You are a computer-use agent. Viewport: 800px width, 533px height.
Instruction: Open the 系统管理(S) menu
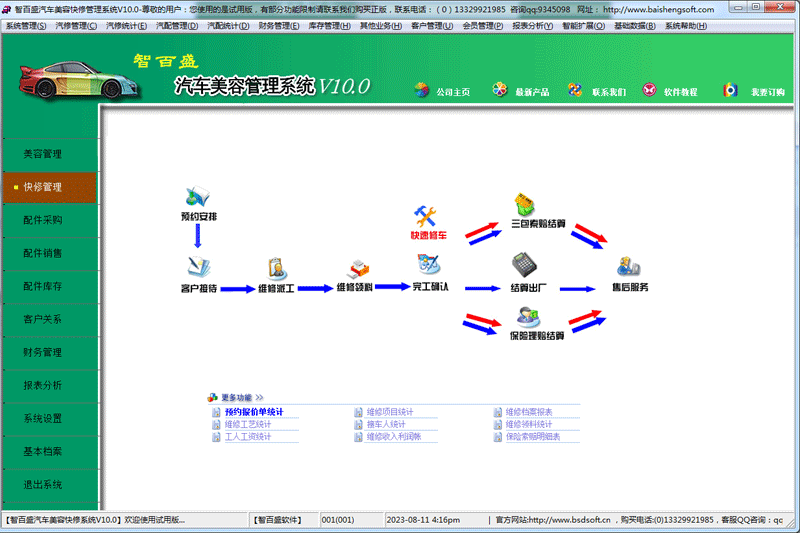click(26, 26)
